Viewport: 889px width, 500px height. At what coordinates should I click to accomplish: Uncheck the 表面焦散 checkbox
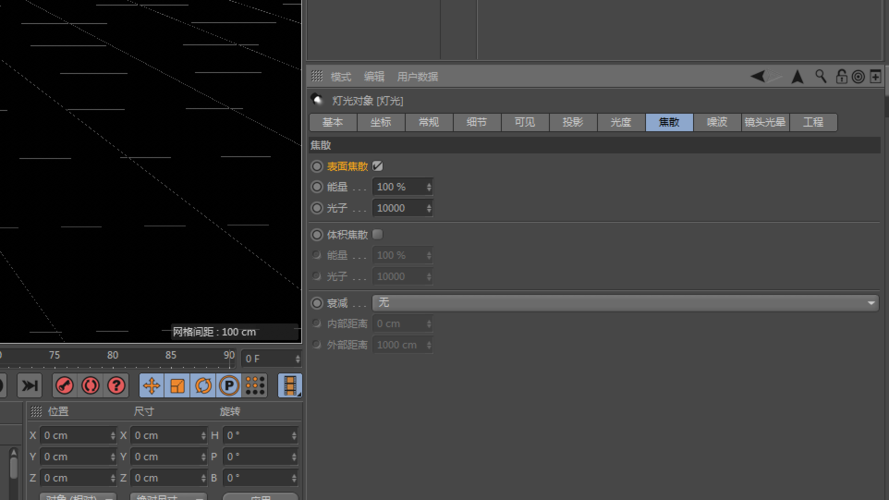pos(378,166)
